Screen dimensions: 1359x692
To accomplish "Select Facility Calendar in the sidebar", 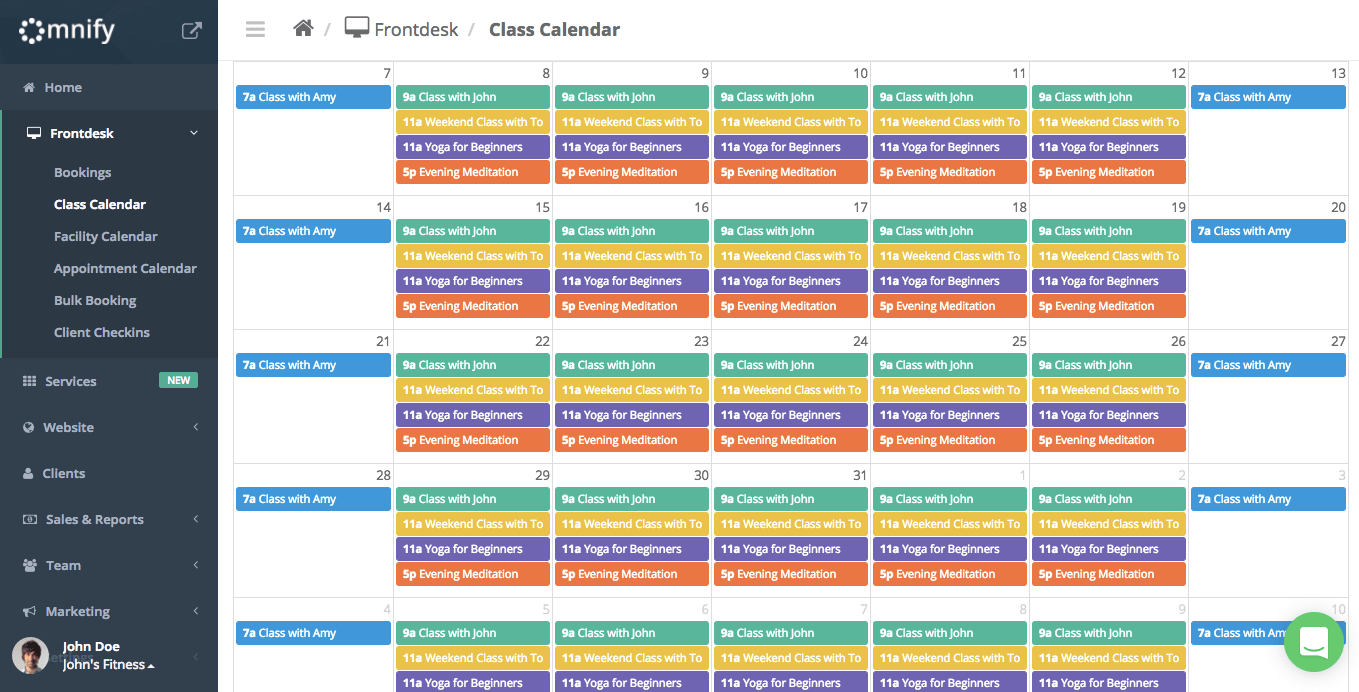I will coord(106,236).
